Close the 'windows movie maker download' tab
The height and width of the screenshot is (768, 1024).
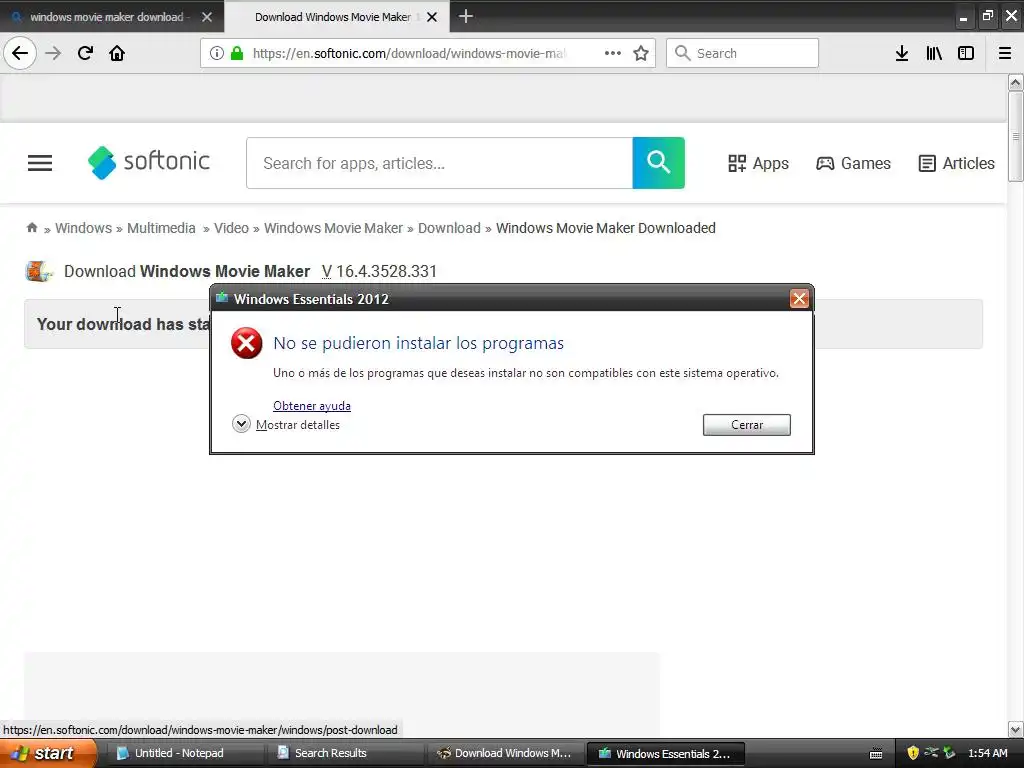[x=207, y=17]
